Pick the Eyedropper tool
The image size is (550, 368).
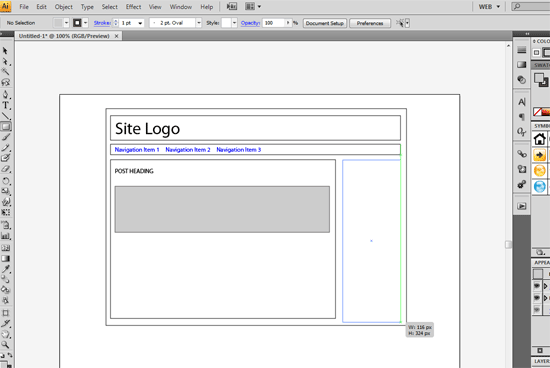(x=5, y=269)
